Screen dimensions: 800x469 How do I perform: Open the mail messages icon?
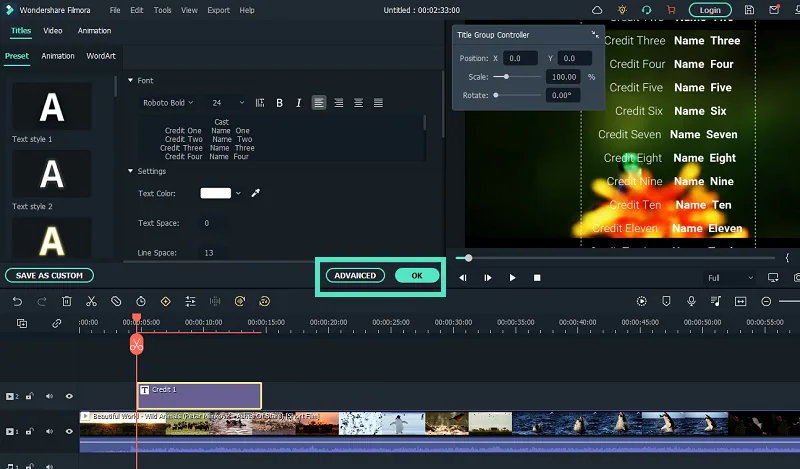(x=774, y=10)
